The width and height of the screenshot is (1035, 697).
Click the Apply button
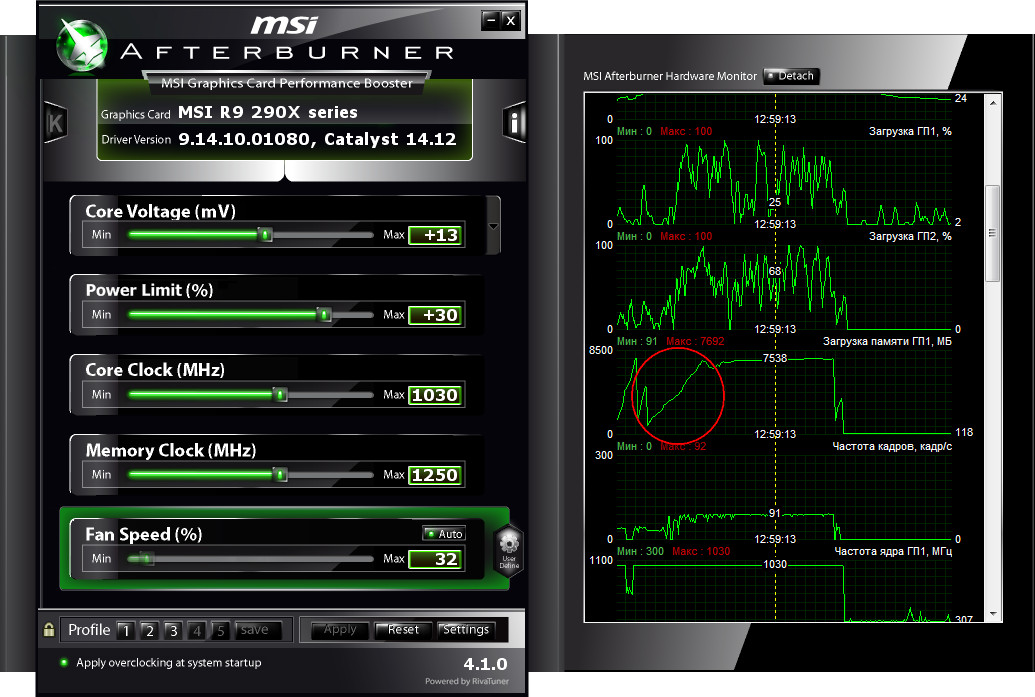click(339, 630)
